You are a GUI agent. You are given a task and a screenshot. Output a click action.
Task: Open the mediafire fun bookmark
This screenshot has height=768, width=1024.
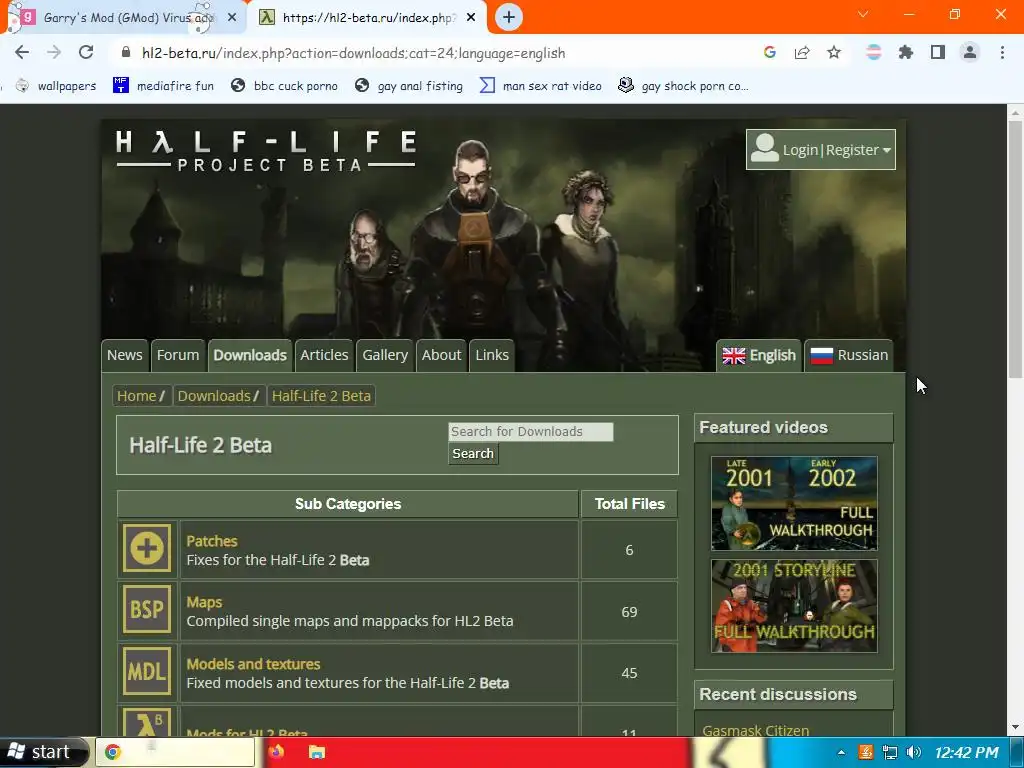pos(163,86)
